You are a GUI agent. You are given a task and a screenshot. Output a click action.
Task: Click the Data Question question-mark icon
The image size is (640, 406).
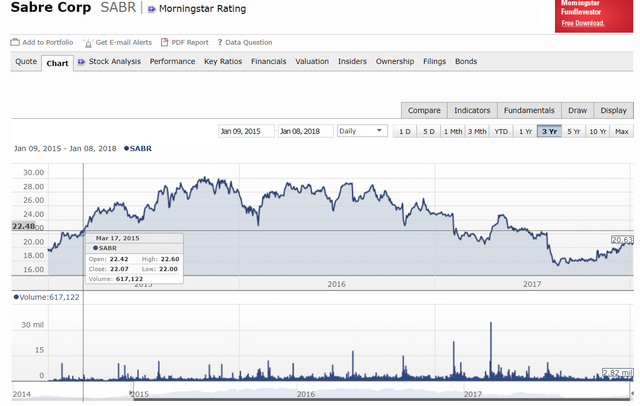[x=220, y=42]
